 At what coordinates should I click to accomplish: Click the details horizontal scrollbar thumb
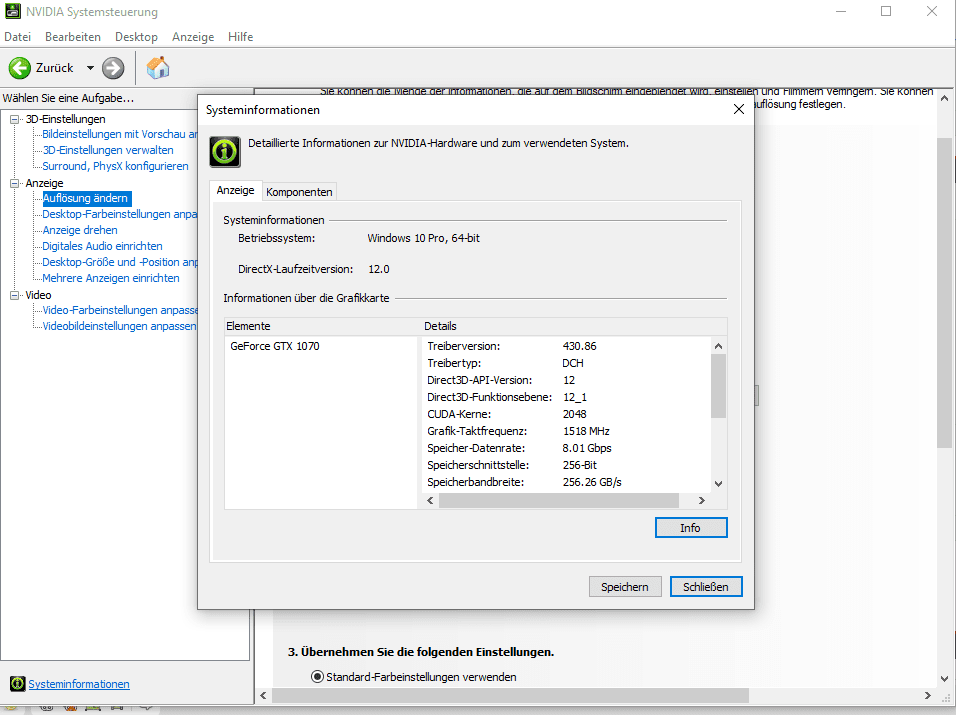point(558,500)
